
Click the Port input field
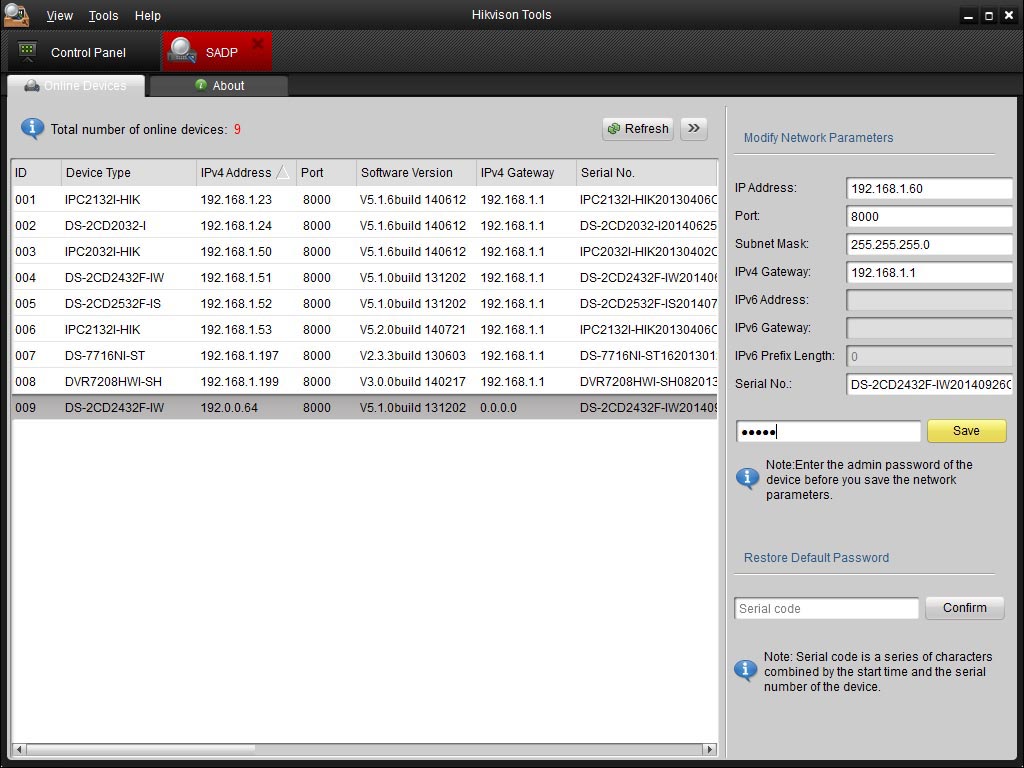pos(929,217)
